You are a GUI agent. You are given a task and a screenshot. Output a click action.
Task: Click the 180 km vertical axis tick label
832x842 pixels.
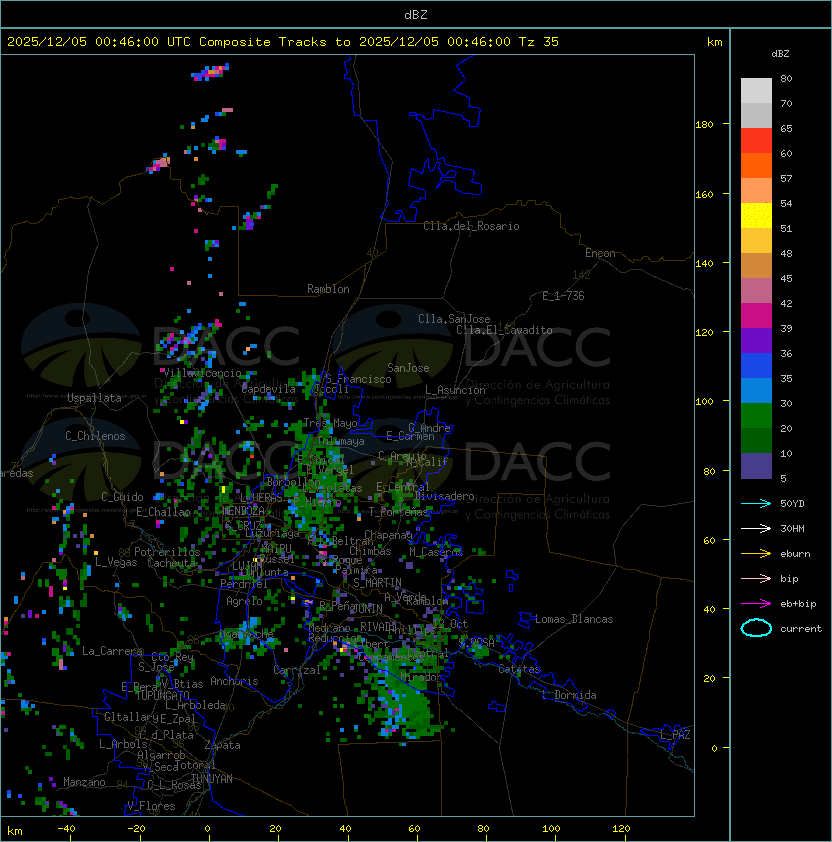coord(704,125)
